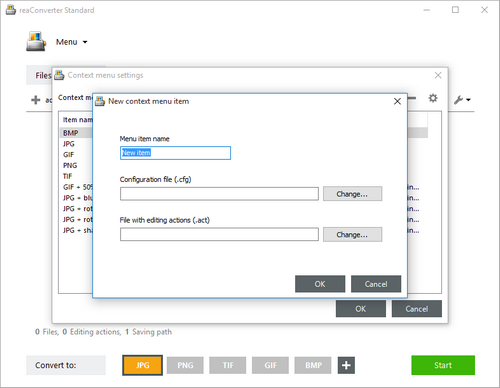Screen dimensions: 500x388
Task: Click plus icon to add output format
Action: click(346, 365)
